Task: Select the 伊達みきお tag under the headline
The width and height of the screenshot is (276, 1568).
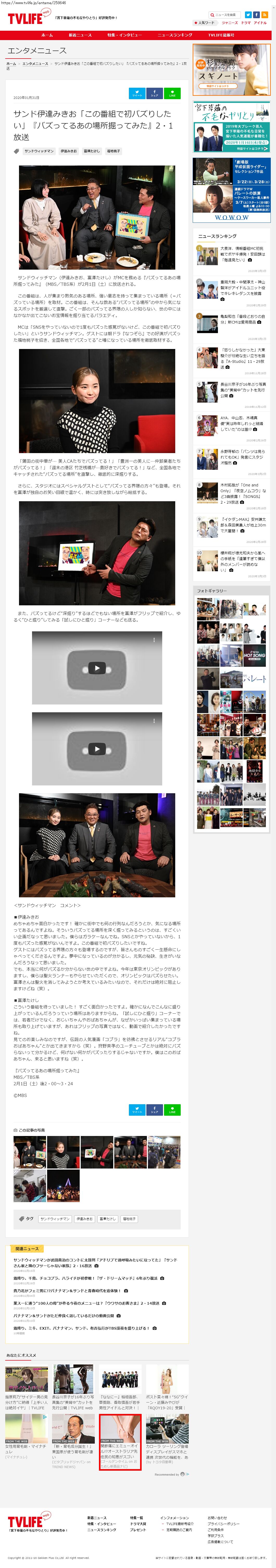Action: coord(69,151)
